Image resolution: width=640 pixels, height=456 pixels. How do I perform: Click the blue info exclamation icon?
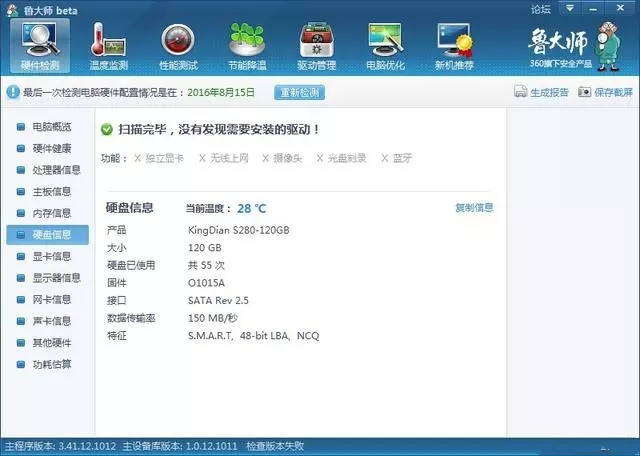point(13,92)
